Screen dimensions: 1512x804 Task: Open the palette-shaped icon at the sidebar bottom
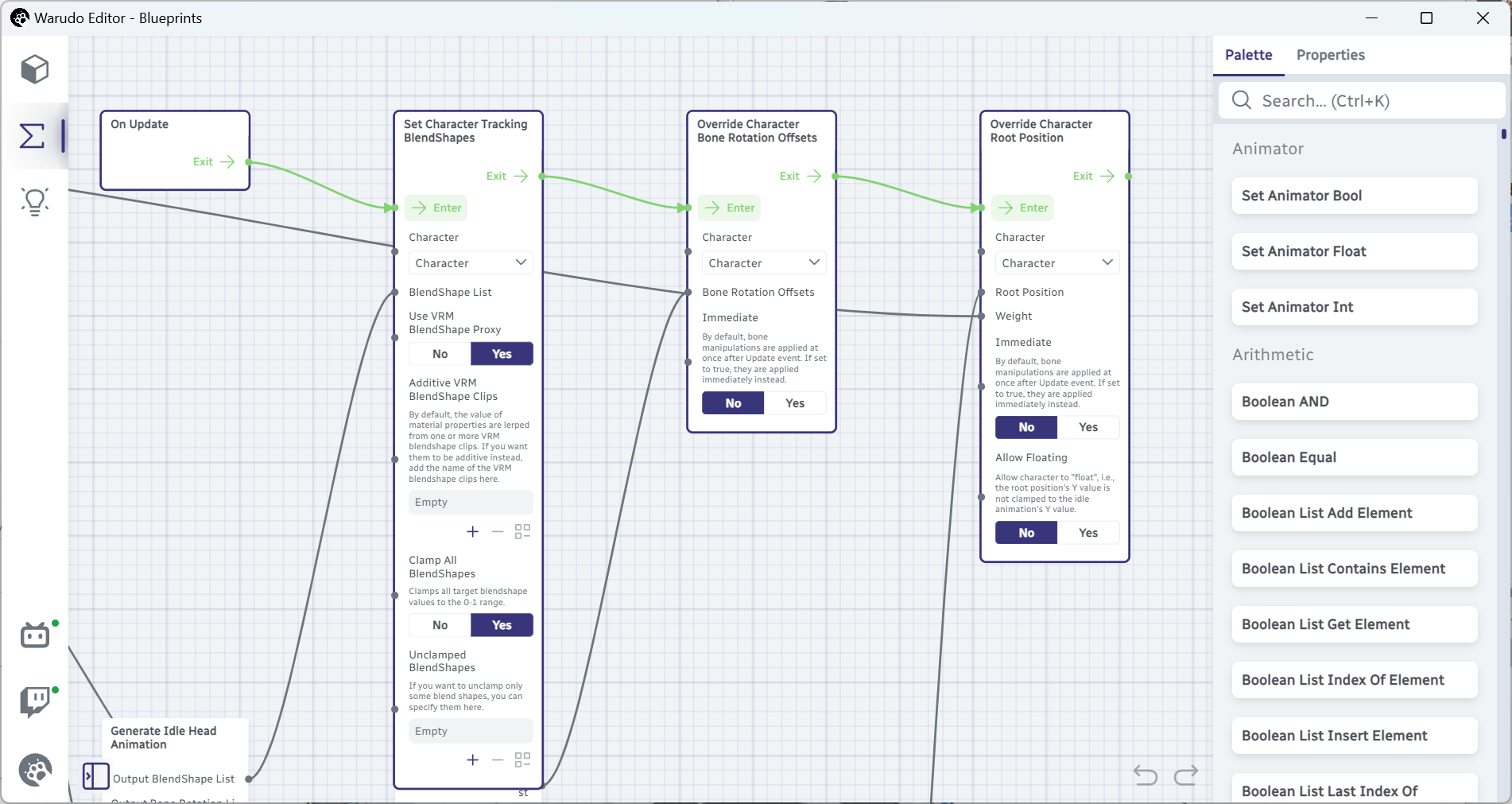[35, 770]
